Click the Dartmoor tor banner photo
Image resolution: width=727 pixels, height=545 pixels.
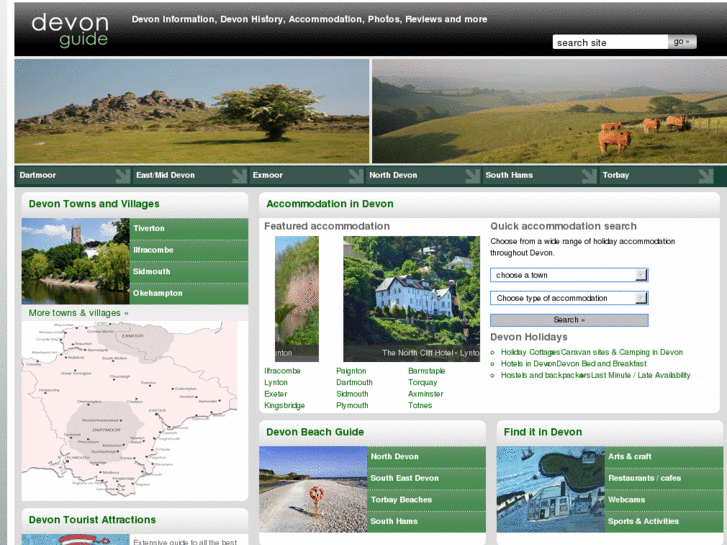click(192, 111)
